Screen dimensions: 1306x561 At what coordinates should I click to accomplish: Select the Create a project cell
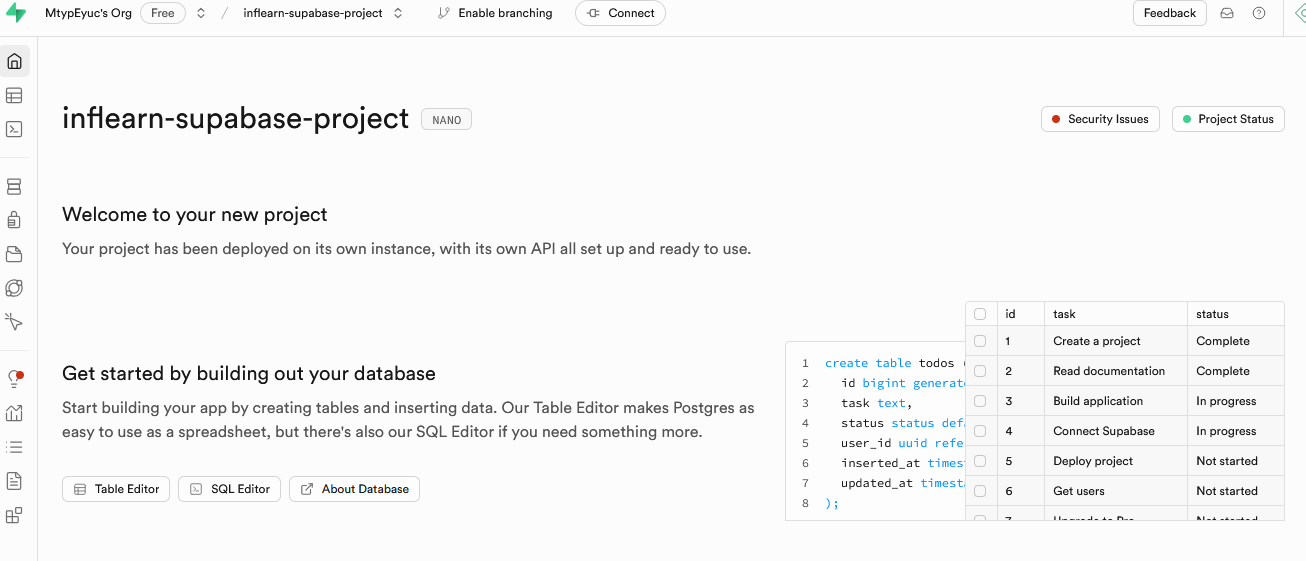[1116, 341]
